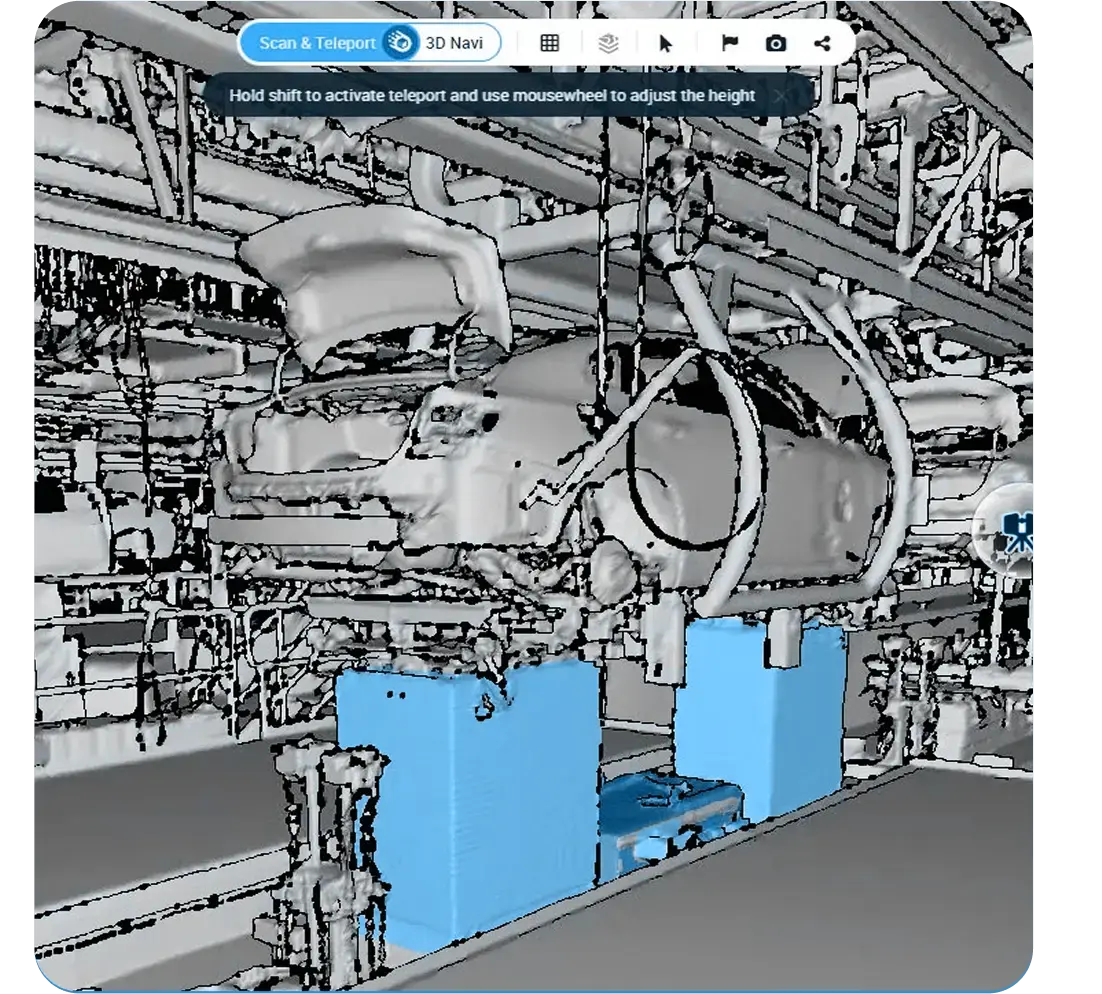The width and height of the screenshot is (1102, 994).
Task: Take a screenshot with the camera icon
Action: (x=775, y=43)
